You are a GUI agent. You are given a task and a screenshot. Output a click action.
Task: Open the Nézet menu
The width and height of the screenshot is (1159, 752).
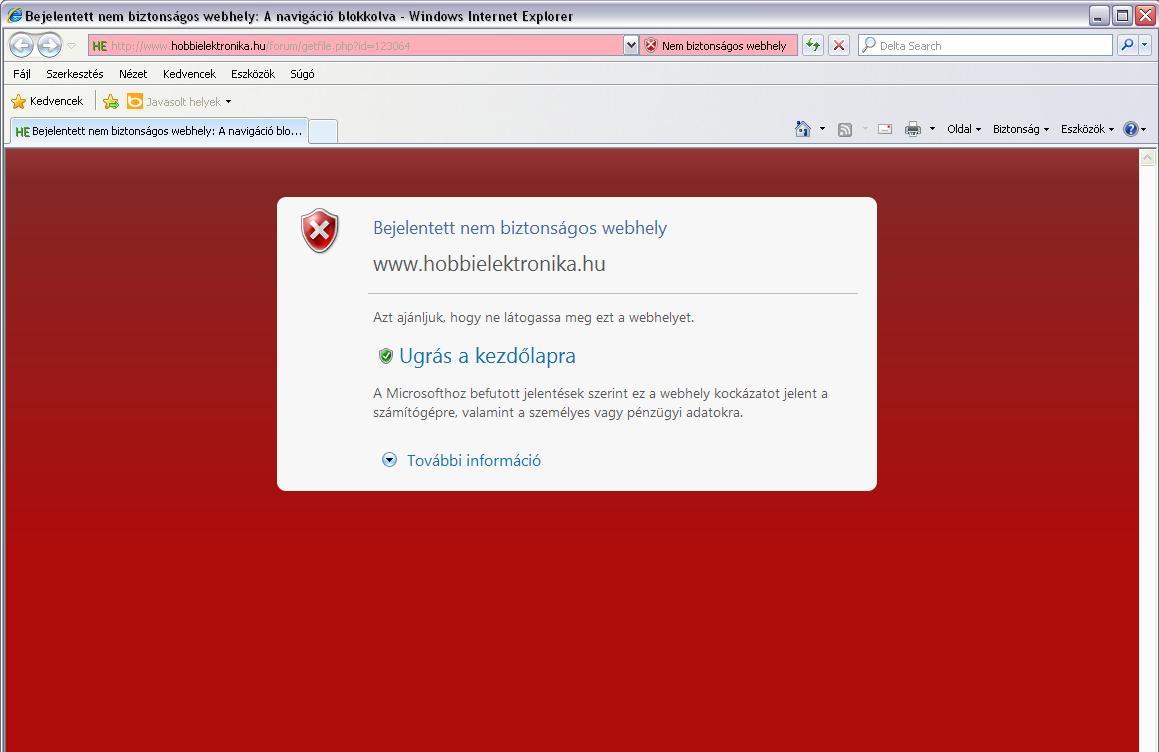click(x=133, y=74)
